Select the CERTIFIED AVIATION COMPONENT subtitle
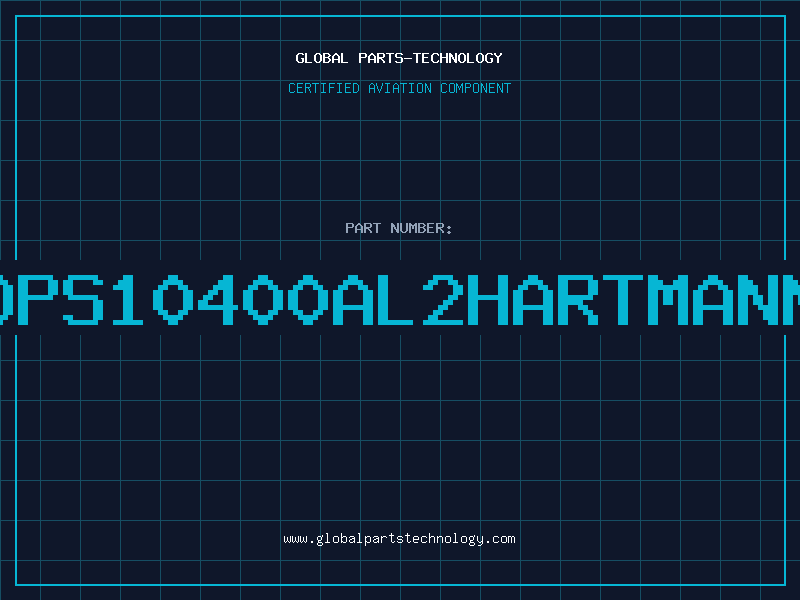The width and height of the screenshot is (800, 600). 399,88
